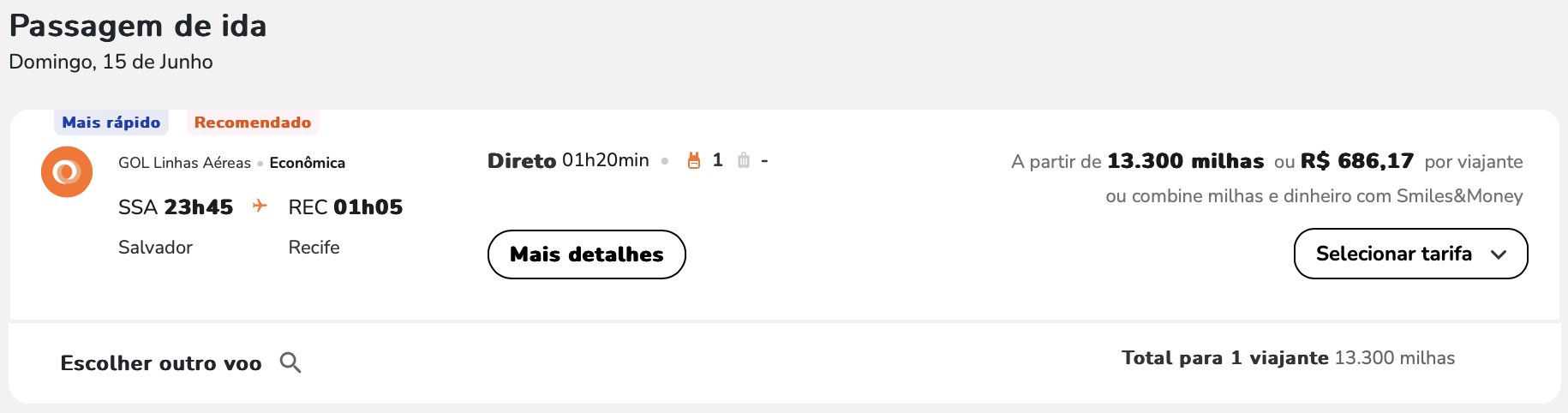
Task: Click the Recomendado badge
Action: (x=253, y=123)
